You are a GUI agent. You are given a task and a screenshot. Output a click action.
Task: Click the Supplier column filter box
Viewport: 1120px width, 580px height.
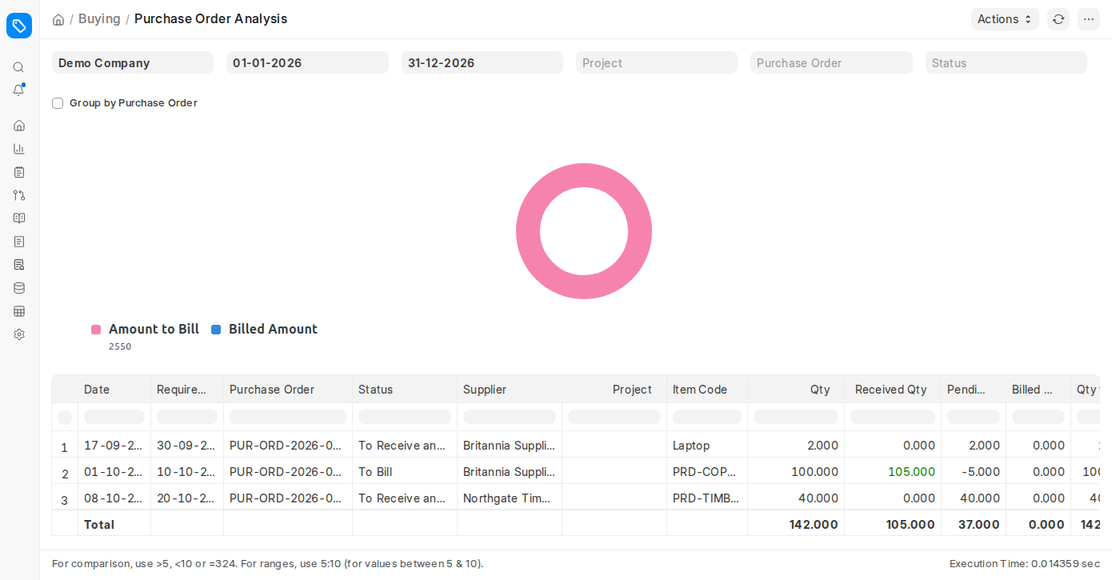pos(509,417)
